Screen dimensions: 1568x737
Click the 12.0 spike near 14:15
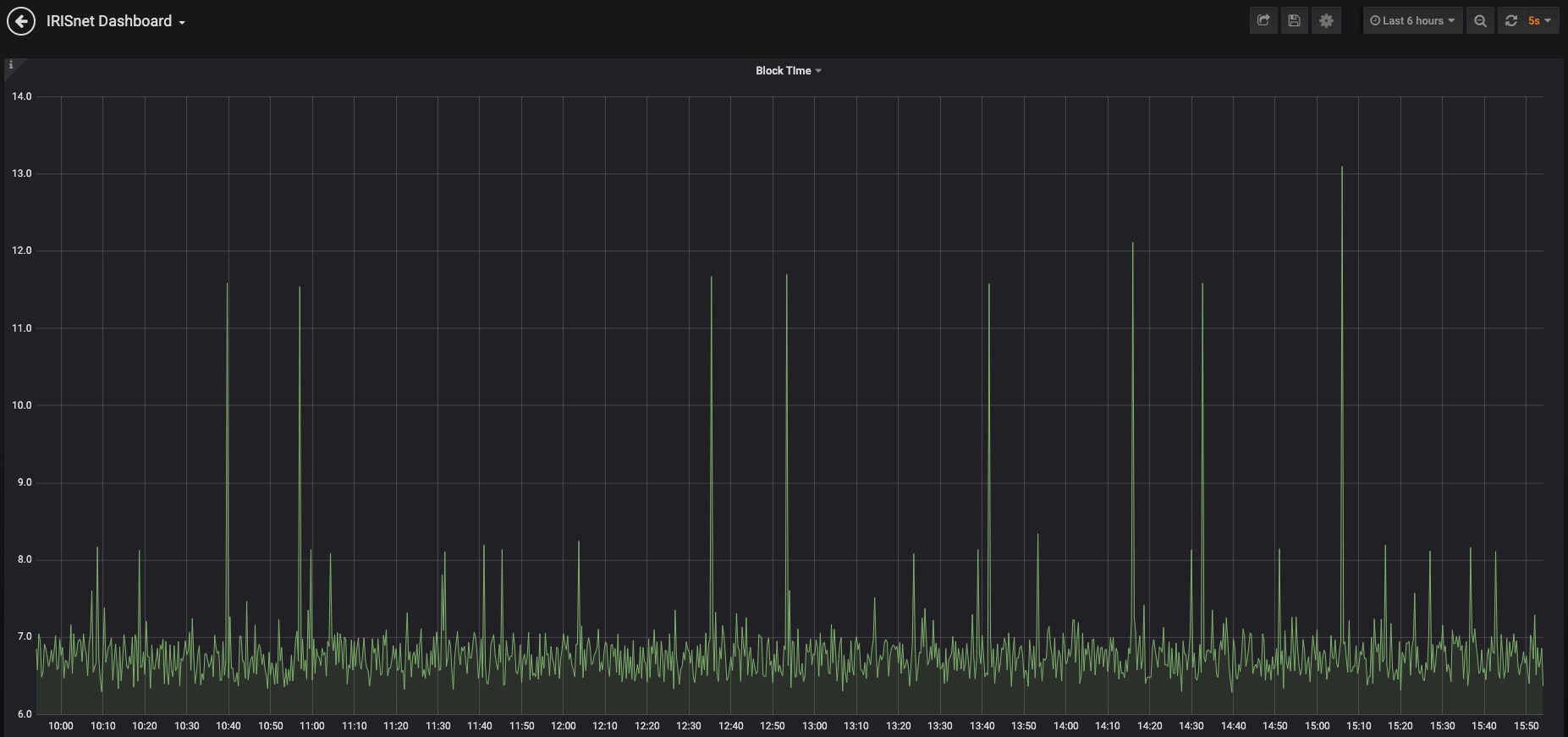[x=1133, y=245]
